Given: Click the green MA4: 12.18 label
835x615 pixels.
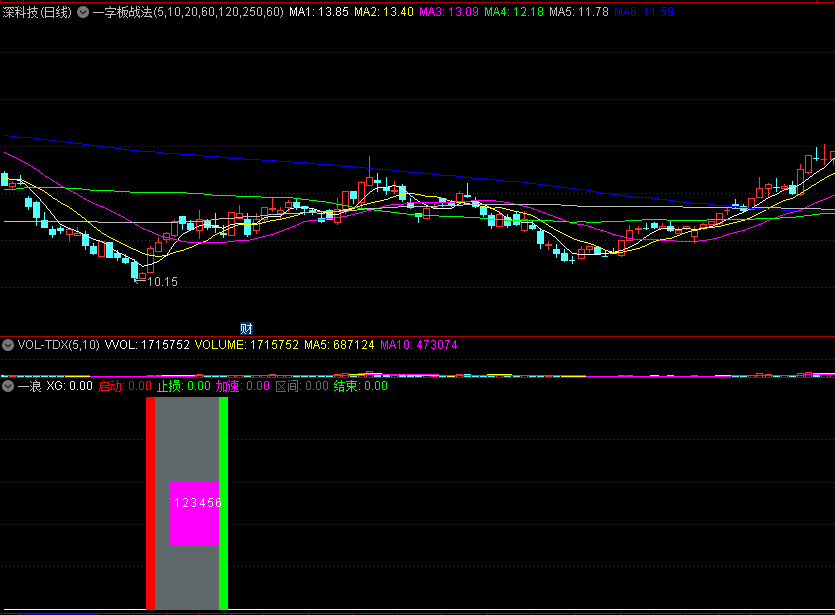Looking at the screenshot, I should [514, 12].
